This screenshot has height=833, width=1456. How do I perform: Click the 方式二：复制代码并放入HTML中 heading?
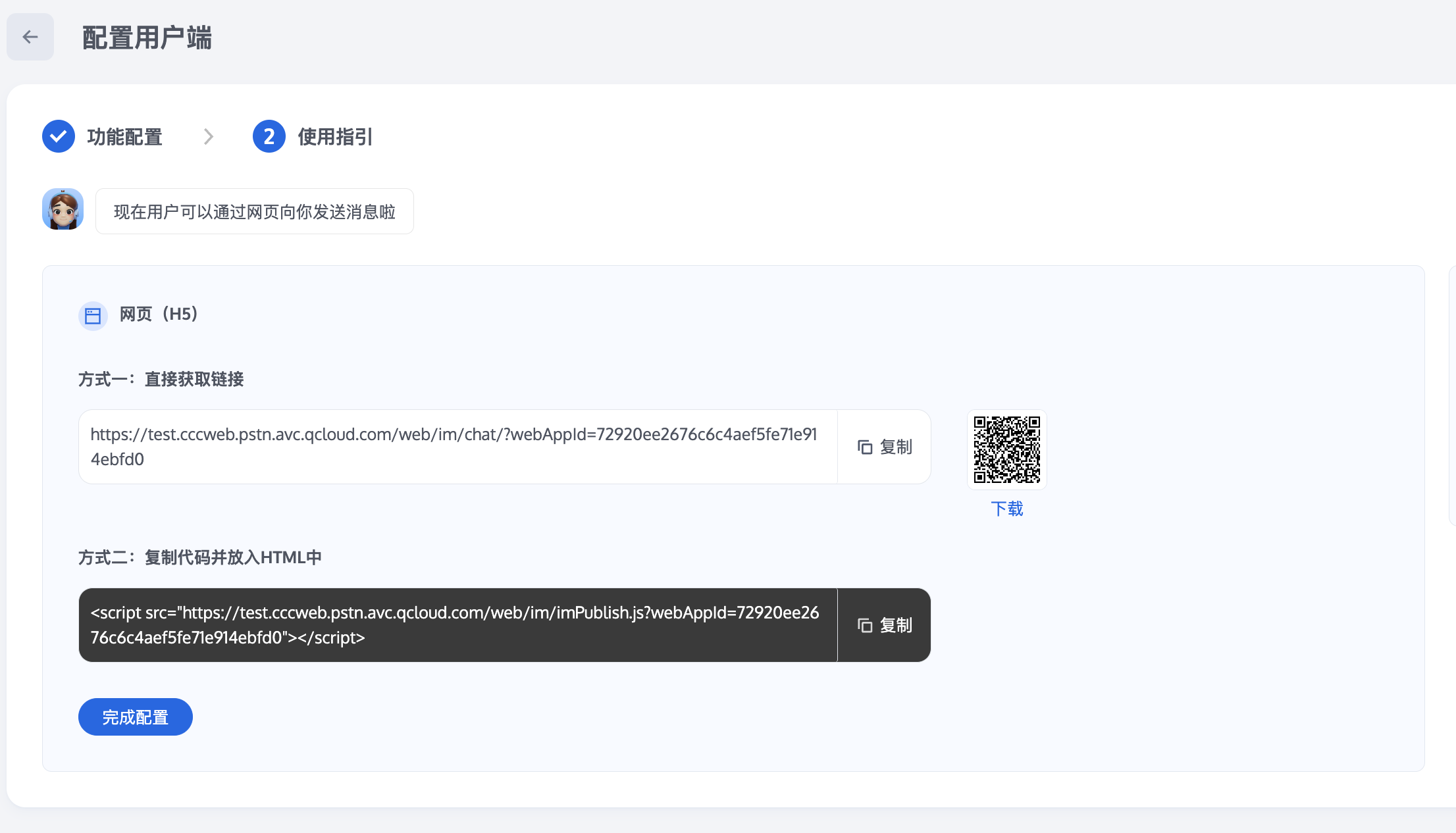[x=199, y=557]
